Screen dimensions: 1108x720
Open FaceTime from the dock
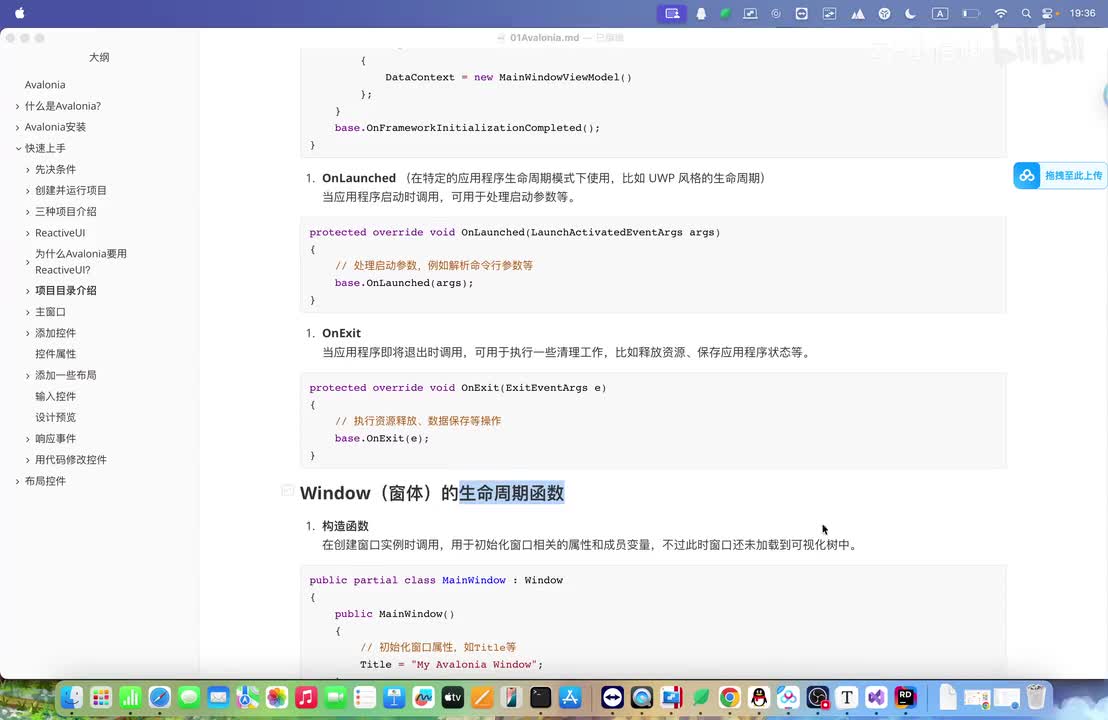336,698
